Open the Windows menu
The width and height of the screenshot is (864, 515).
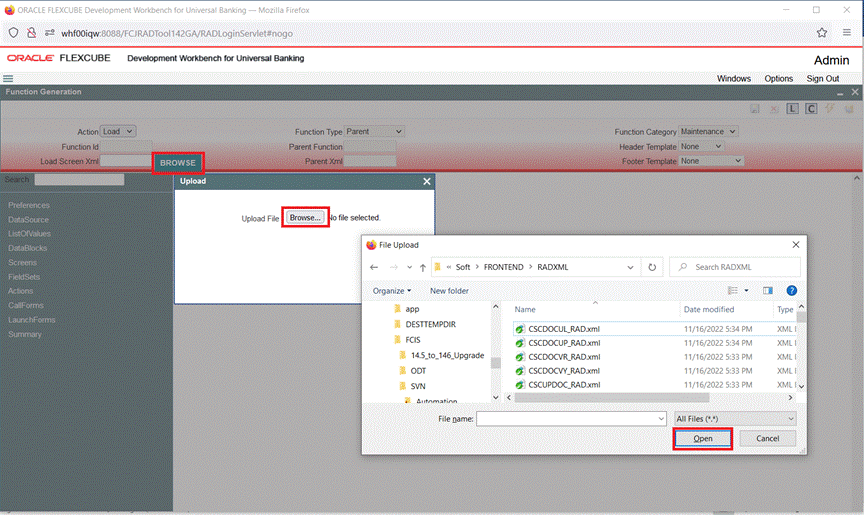733,78
